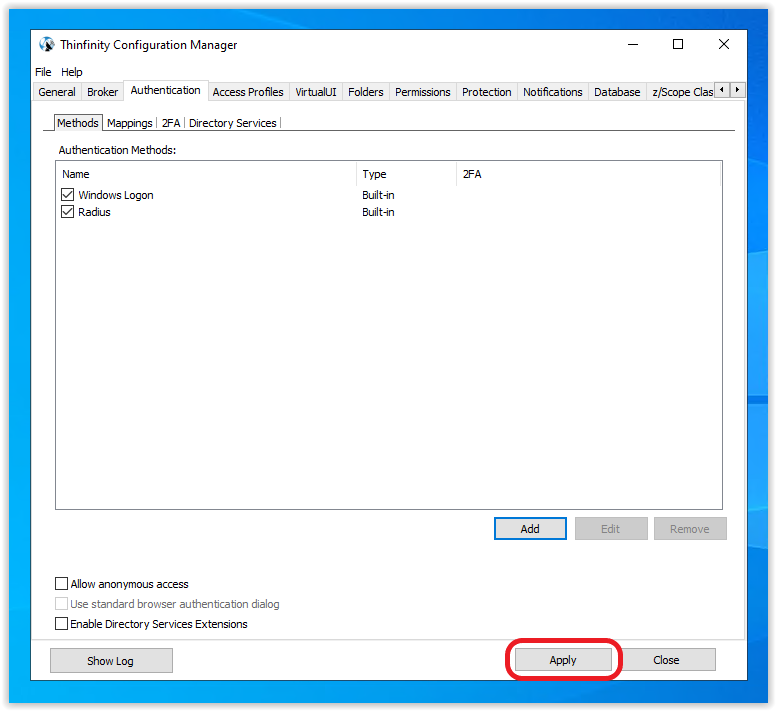This screenshot has width=776, height=711.
Task: Uncheck the Windows Logon method checkbox
Action: [x=67, y=195]
